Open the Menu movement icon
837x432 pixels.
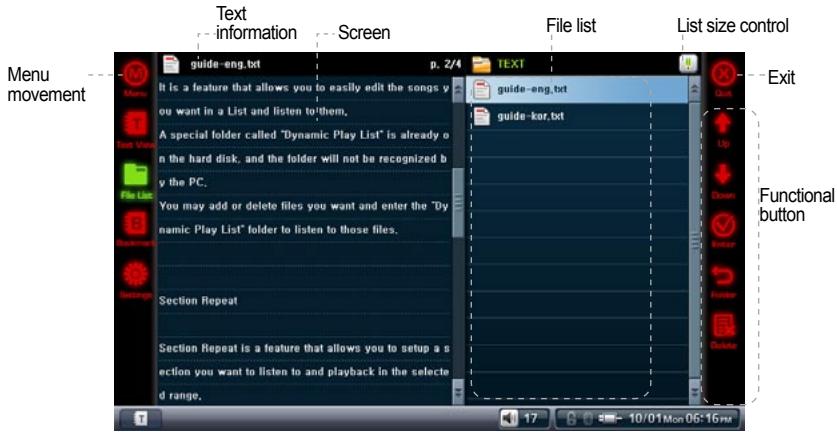click(x=136, y=75)
